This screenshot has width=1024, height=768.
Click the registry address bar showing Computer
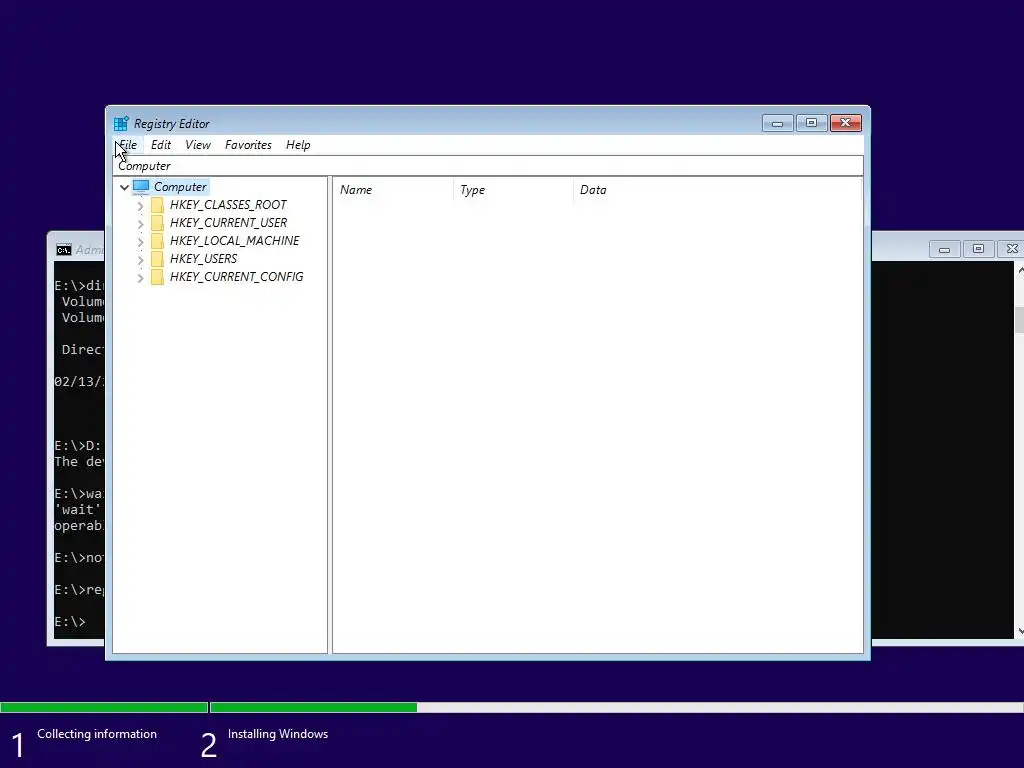click(x=488, y=166)
